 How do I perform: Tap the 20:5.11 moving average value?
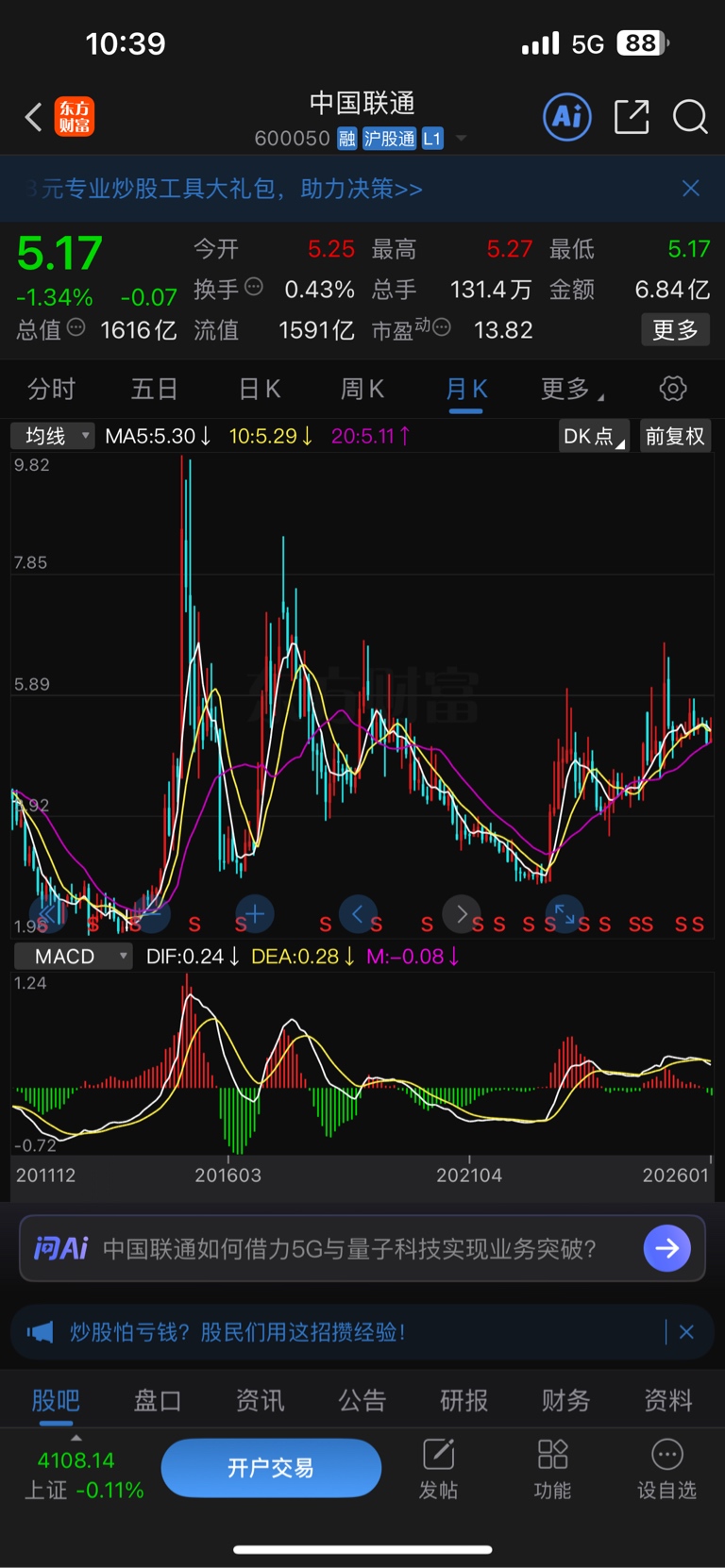371,436
